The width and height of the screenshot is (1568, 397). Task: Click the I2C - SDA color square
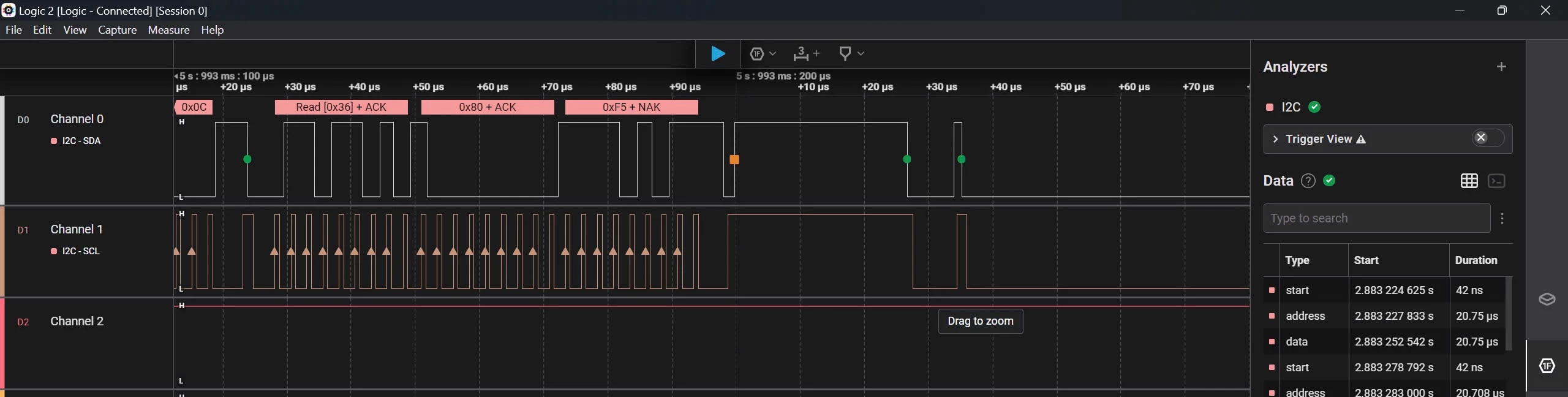pos(54,141)
